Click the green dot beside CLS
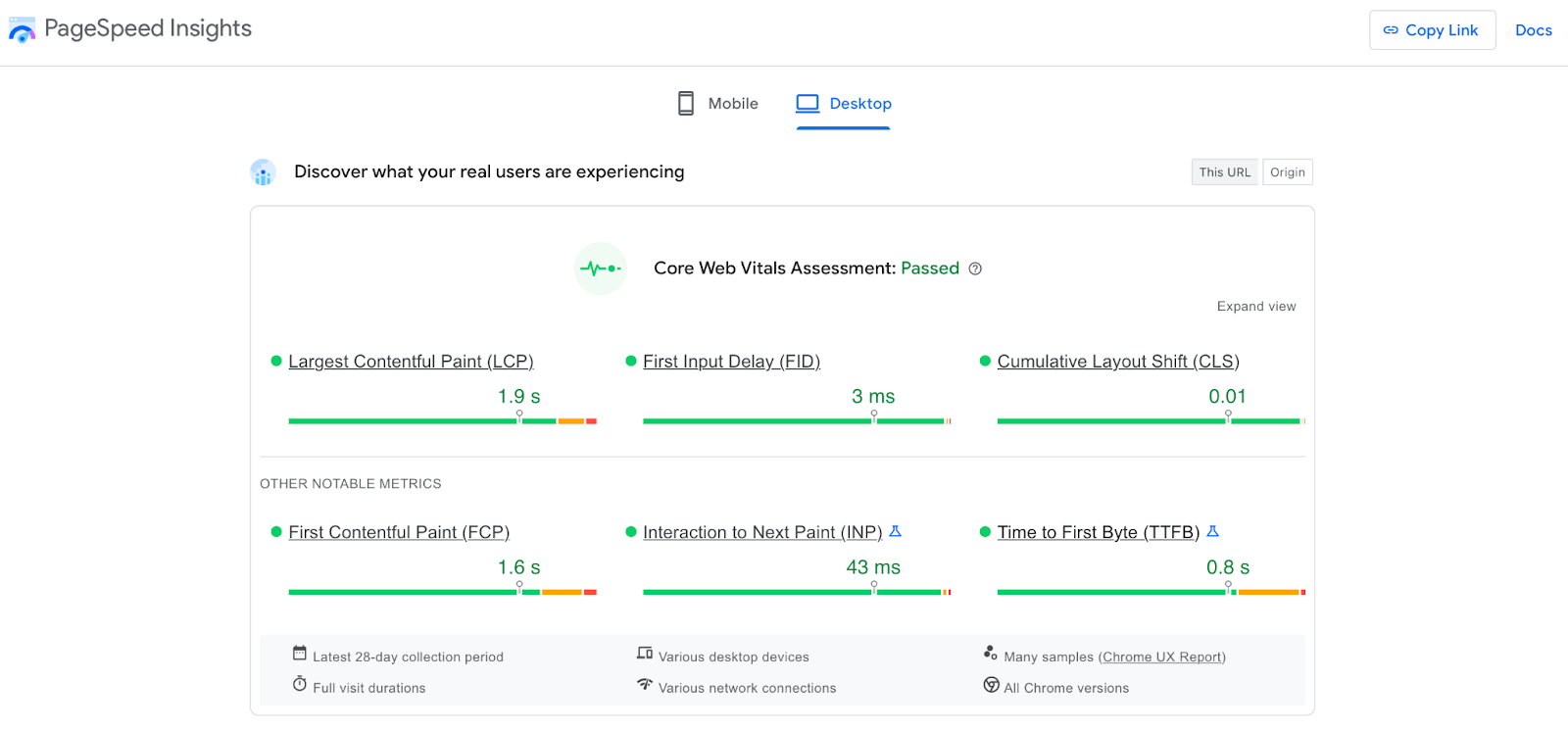 coord(986,362)
